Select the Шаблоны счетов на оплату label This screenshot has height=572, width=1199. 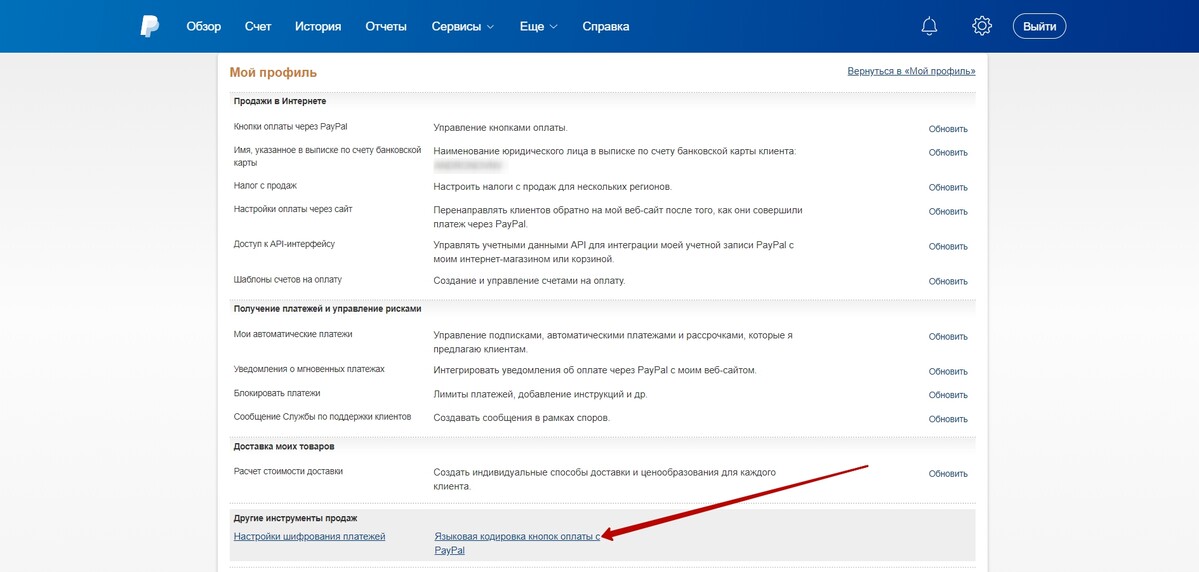pyautogui.click(x=288, y=279)
